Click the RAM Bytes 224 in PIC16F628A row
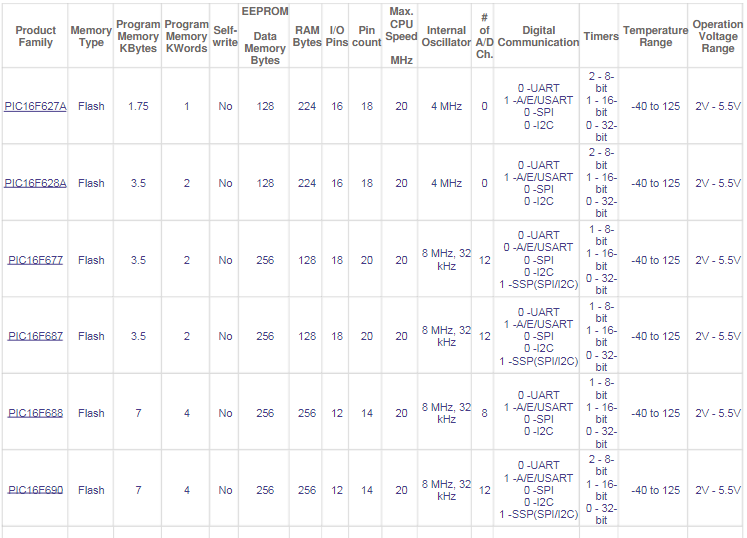Image resolution: width=747 pixels, height=538 pixels. (307, 183)
